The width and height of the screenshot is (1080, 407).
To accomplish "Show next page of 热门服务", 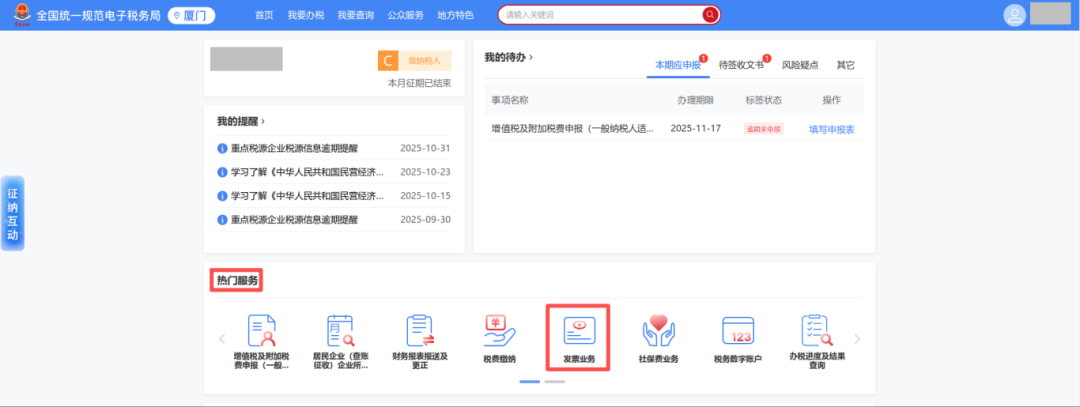I will click(857, 339).
